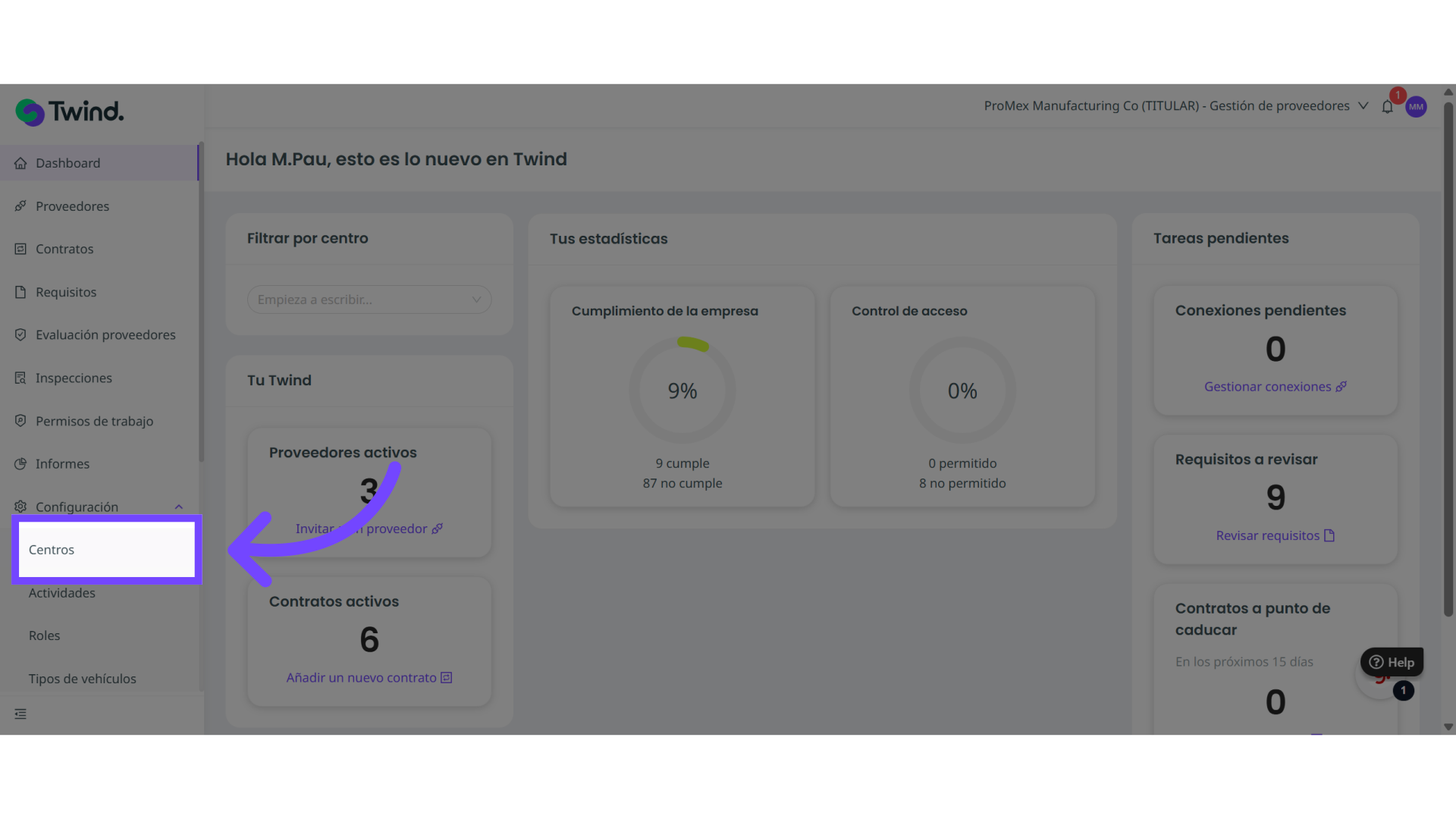The image size is (1456, 819).
Task: Expand the Filtrar por centro dropdown arrow
Action: coord(476,300)
